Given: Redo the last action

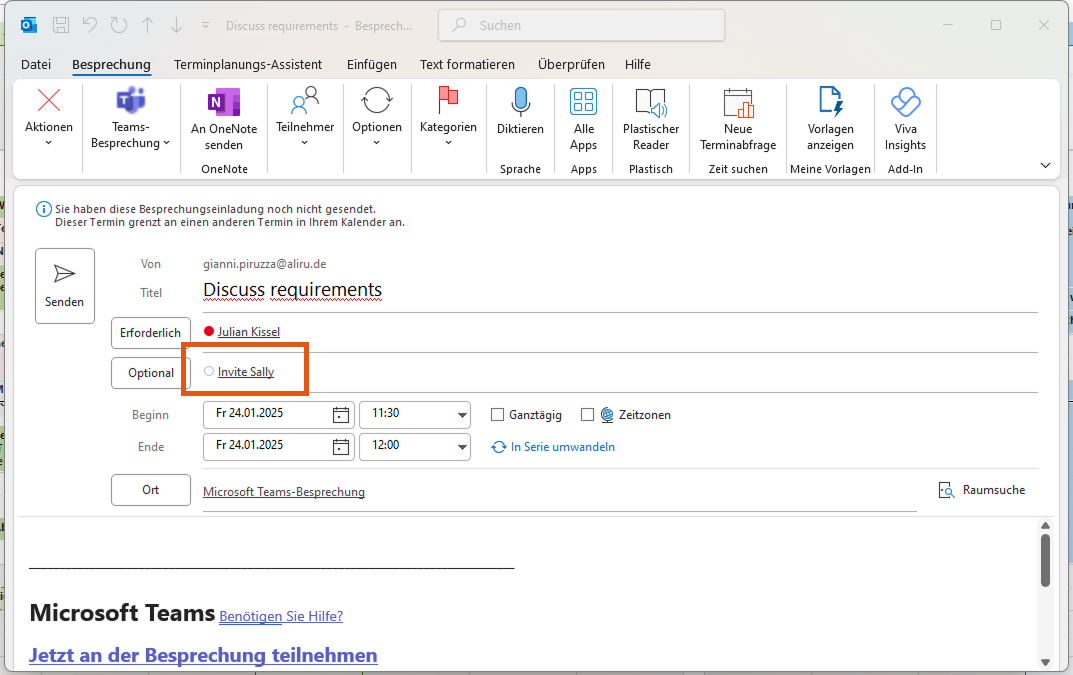Looking at the screenshot, I should click(119, 25).
